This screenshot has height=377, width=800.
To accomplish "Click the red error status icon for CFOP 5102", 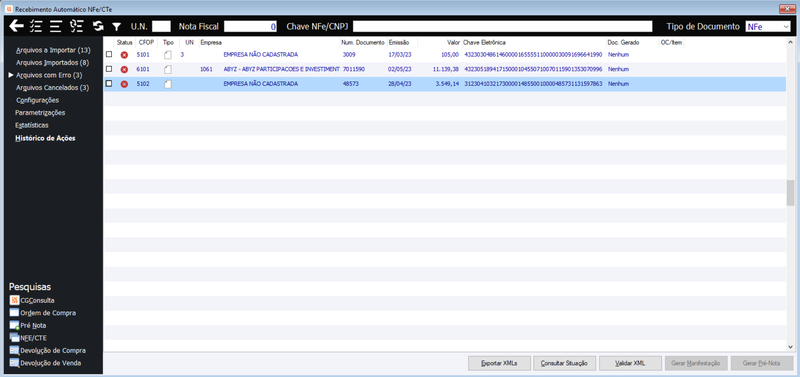I will tap(124, 84).
